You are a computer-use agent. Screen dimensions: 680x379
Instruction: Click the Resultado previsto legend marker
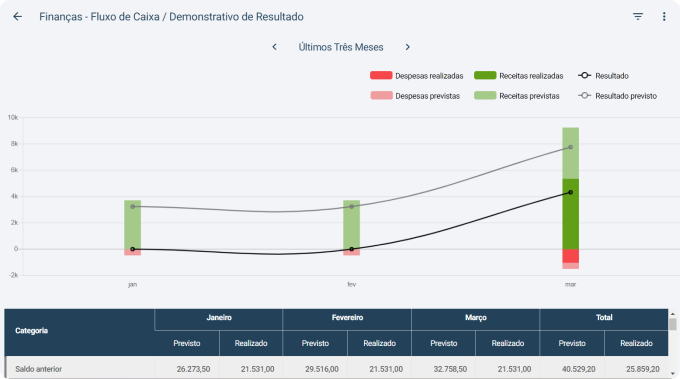pyautogui.click(x=584, y=95)
